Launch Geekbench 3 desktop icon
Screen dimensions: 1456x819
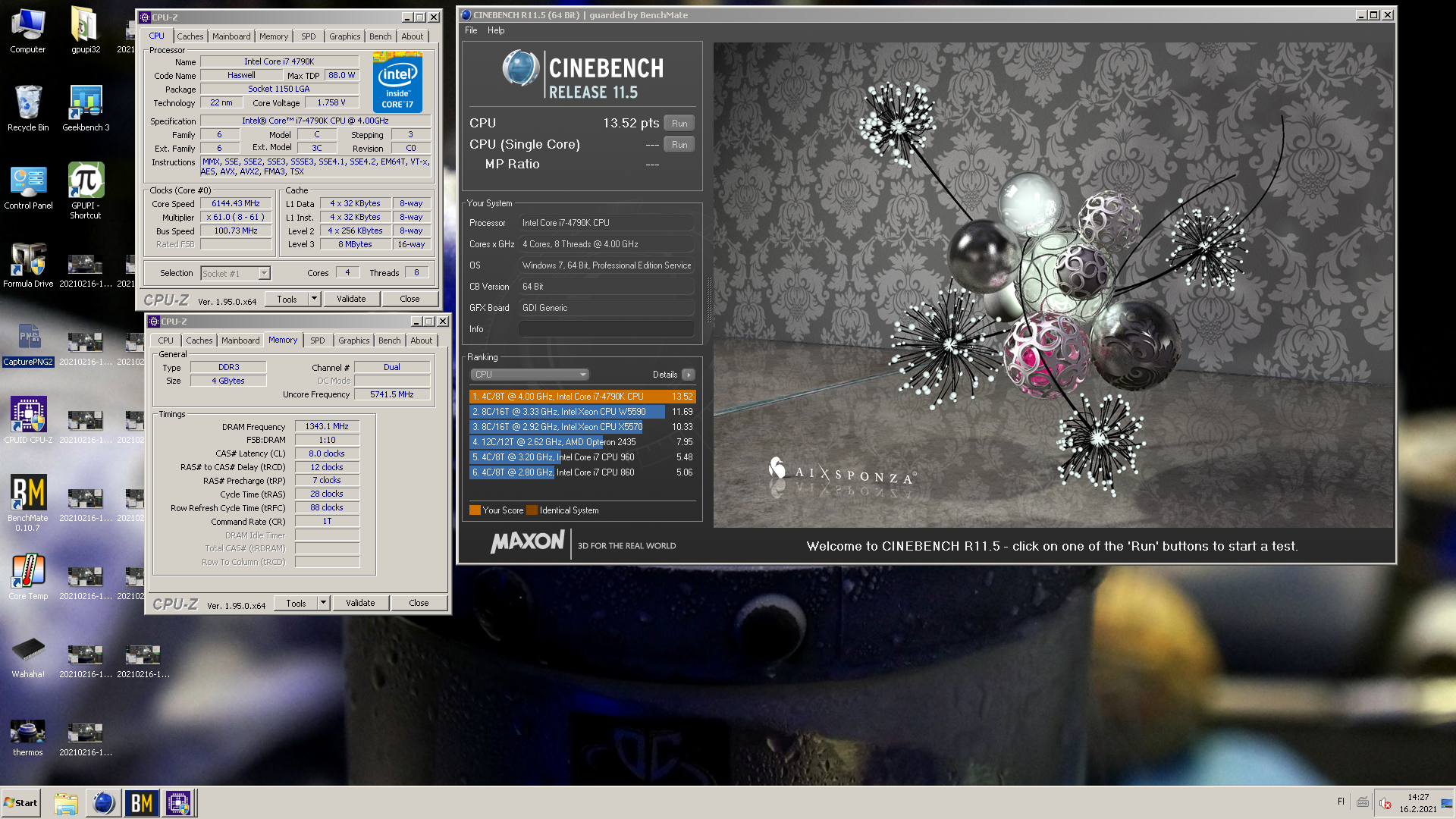click(x=86, y=108)
